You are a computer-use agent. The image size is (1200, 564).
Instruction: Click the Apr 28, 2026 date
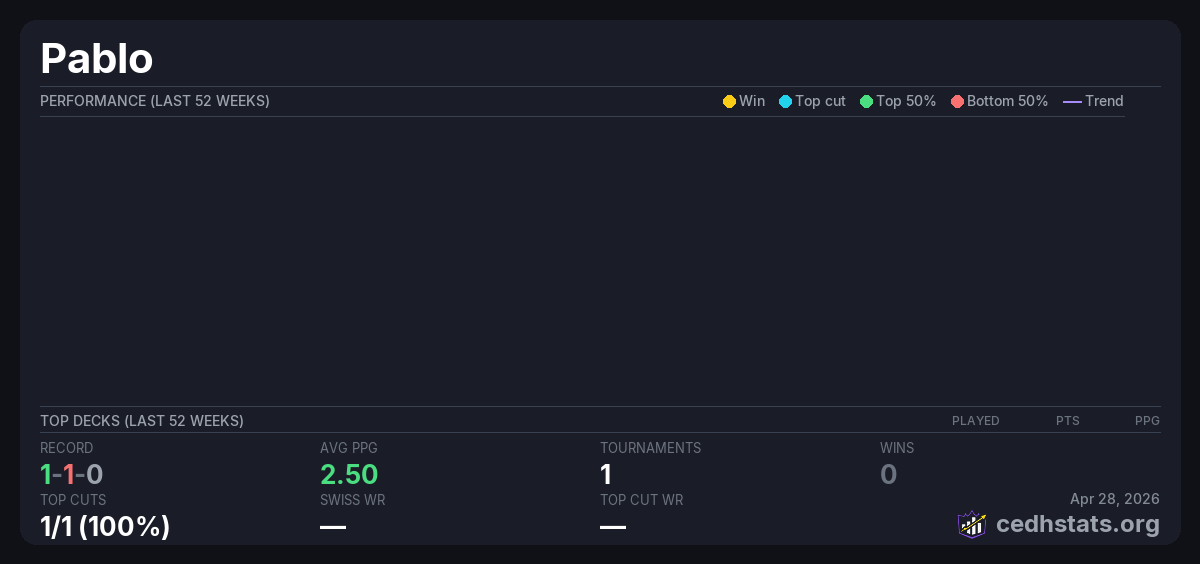(1114, 499)
